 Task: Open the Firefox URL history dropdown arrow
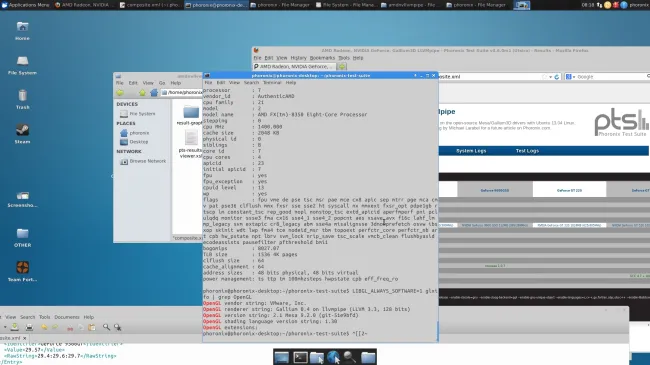(551, 77)
